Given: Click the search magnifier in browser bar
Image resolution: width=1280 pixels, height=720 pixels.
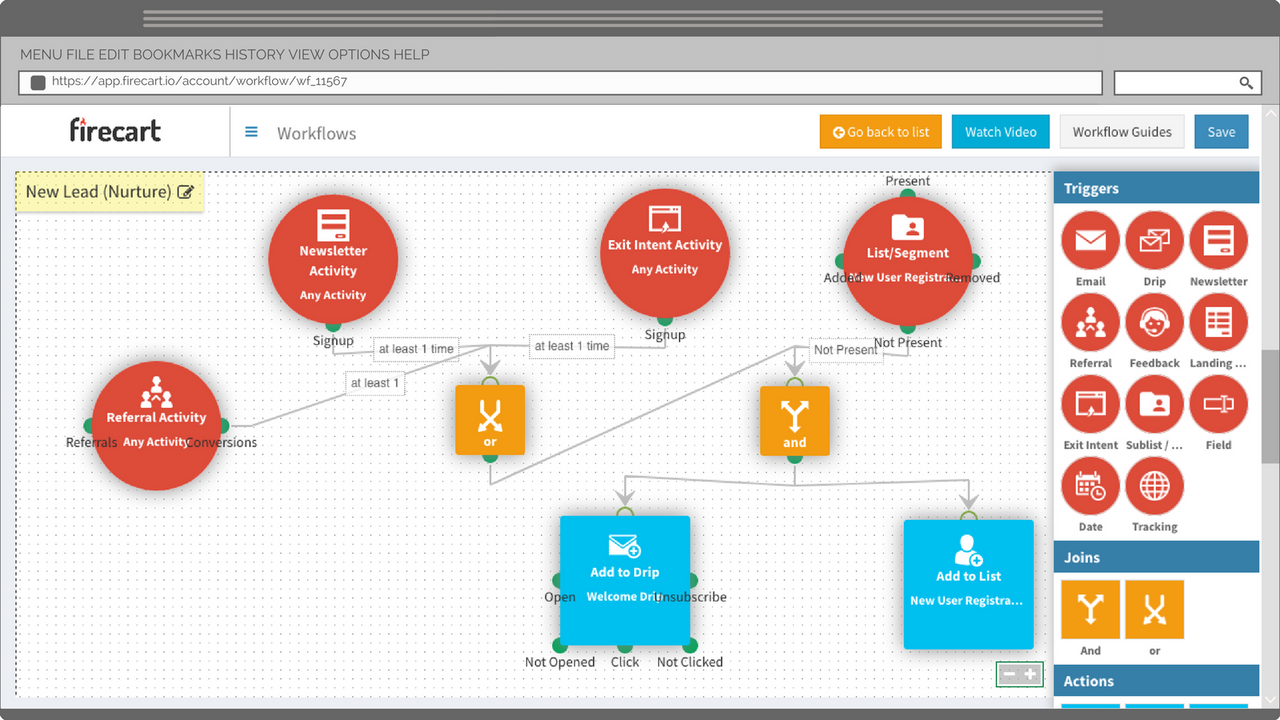Looking at the screenshot, I should pos(1246,83).
